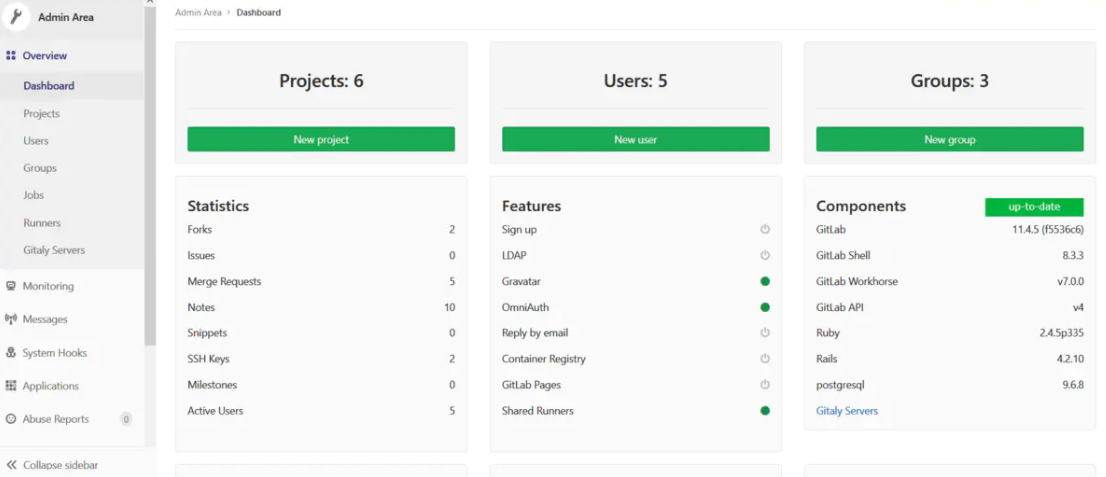
Task: Click the Notes count value 10
Action: coord(449,308)
